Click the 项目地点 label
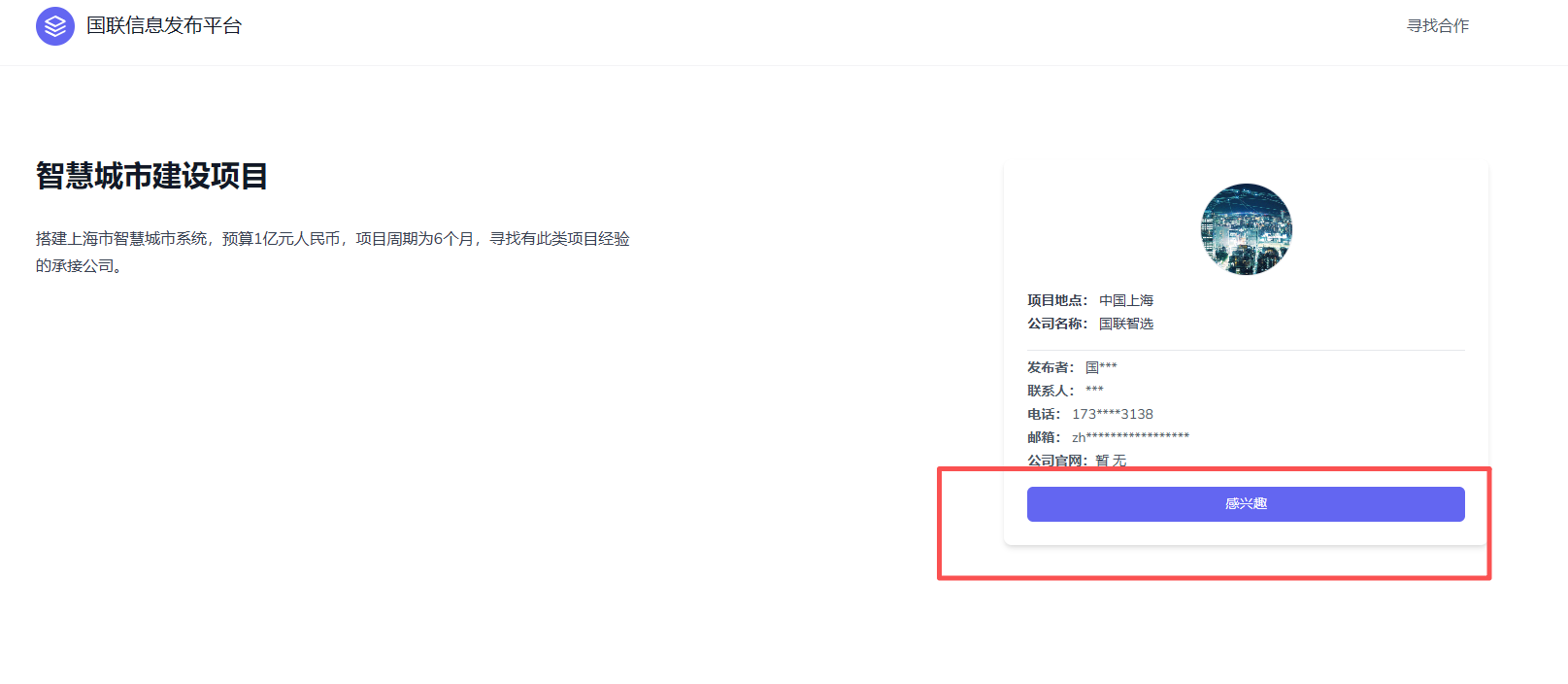This screenshot has height=684, width=1568. point(1057,301)
